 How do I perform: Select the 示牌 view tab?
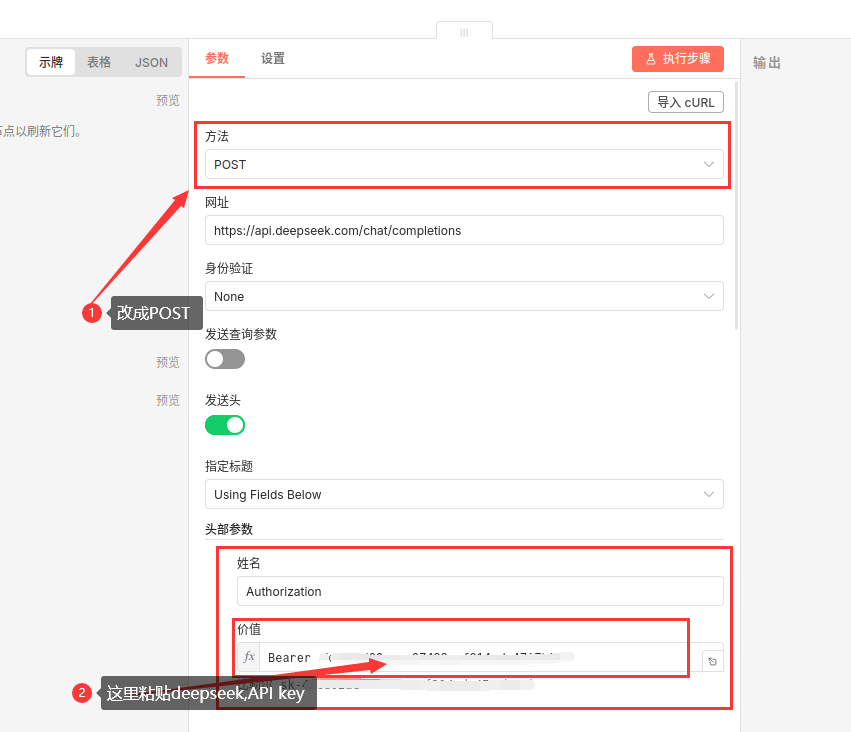pos(51,62)
